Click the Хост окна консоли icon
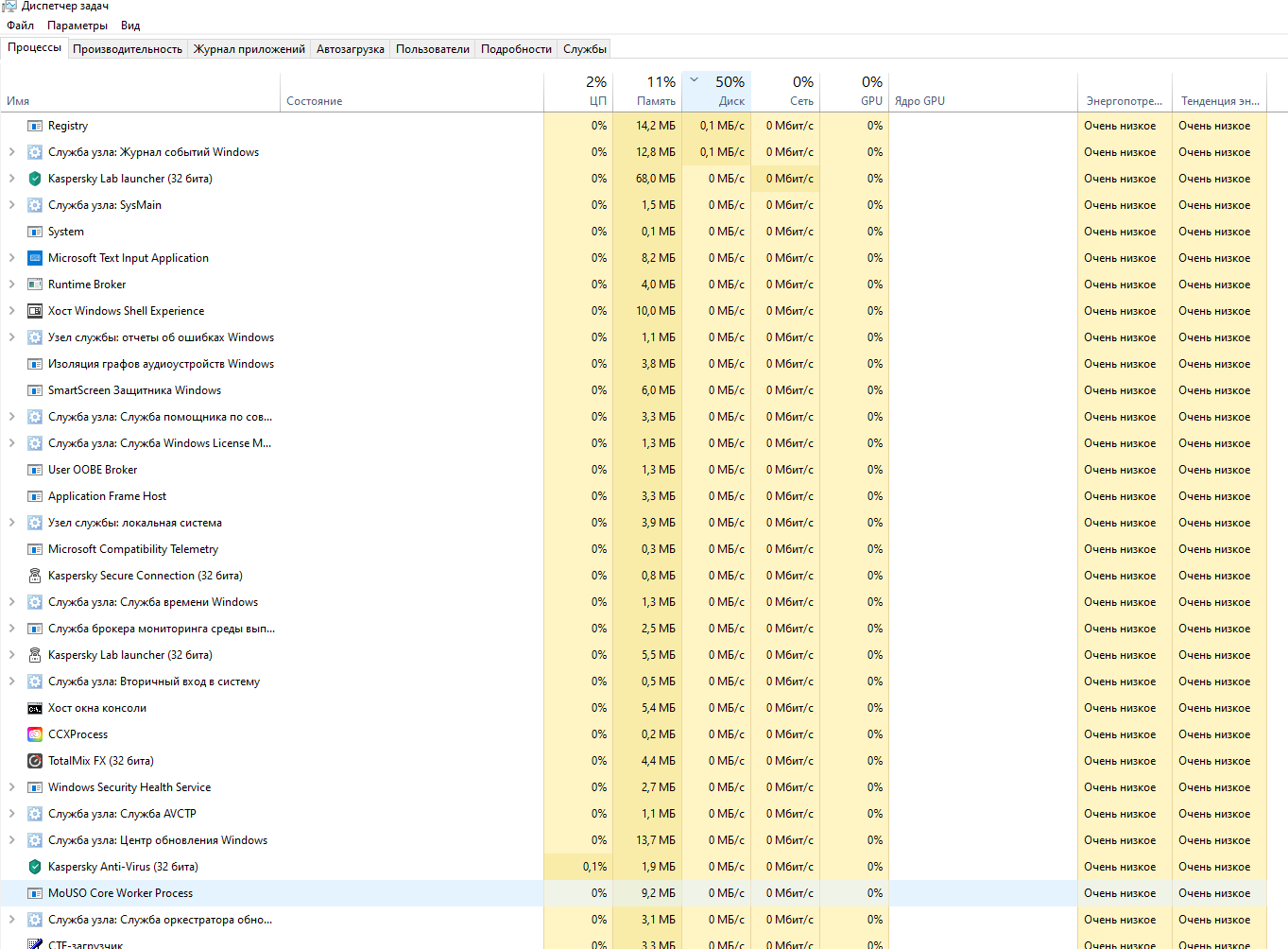Viewport: 1288px width, 949px height. (35, 708)
